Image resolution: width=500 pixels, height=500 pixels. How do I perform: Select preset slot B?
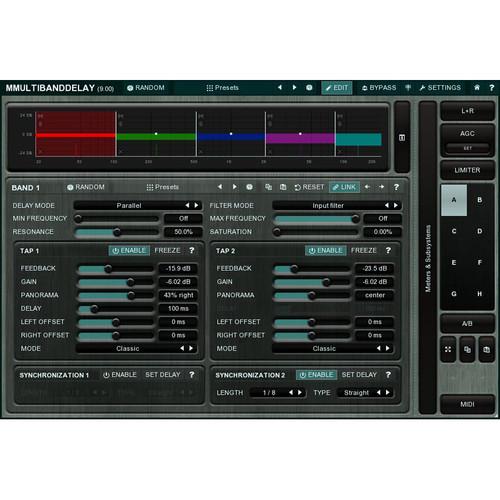(x=480, y=200)
